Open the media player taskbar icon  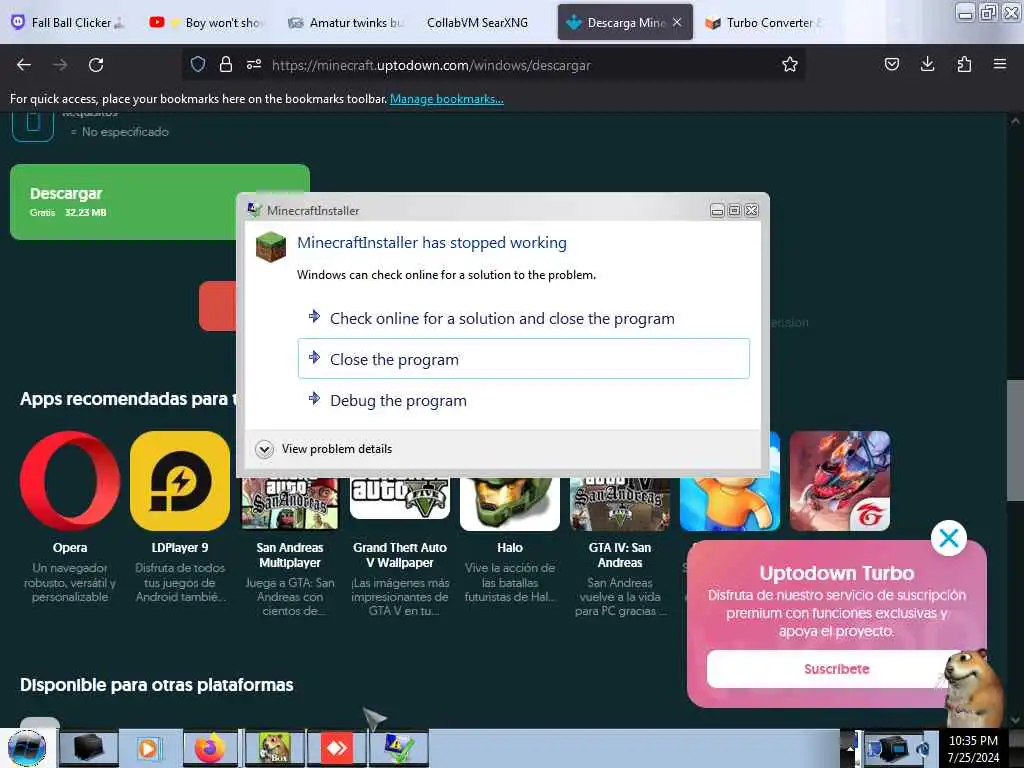[149, 748]
